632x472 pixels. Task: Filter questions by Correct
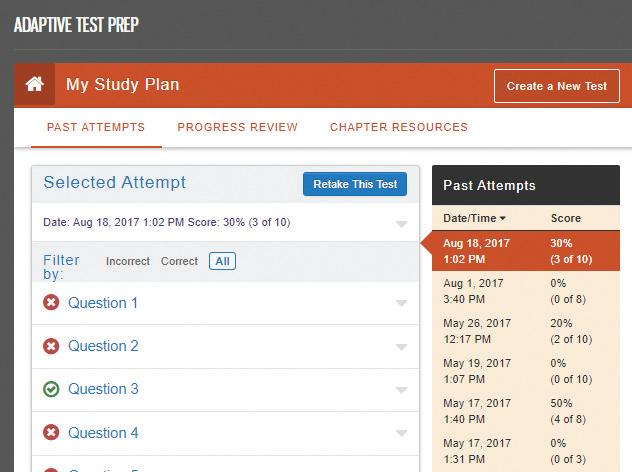click(x=179, y=261)
